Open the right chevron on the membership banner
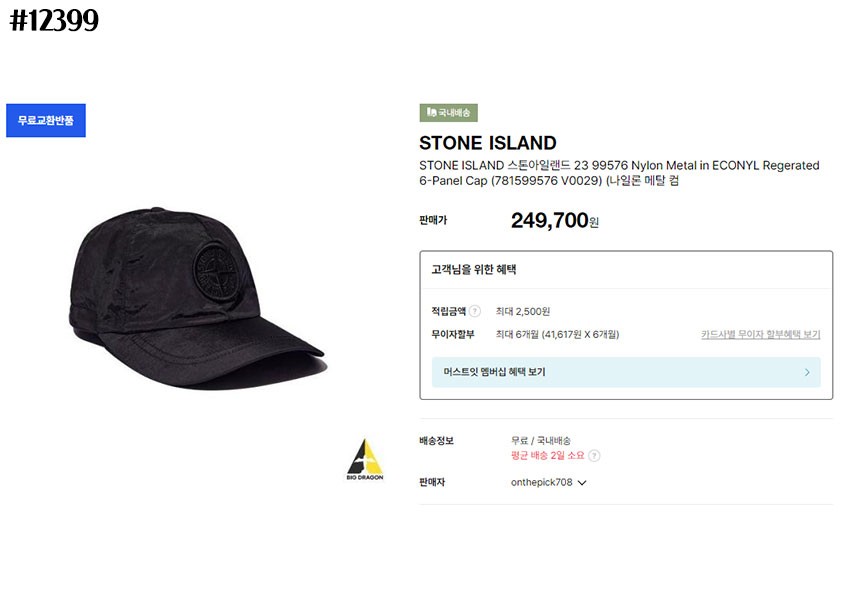The height and width of the screenshot is (599, 860). pos(807,372)
